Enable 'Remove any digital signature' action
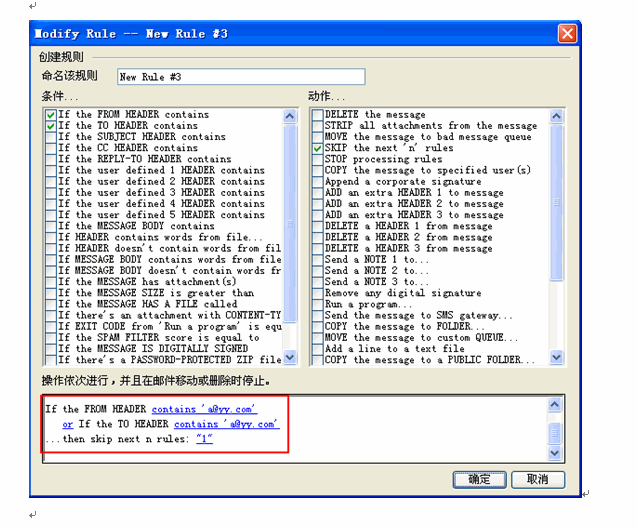Image resolution: width=638 pixels, height=530 pixels. (x=317, y=293)
